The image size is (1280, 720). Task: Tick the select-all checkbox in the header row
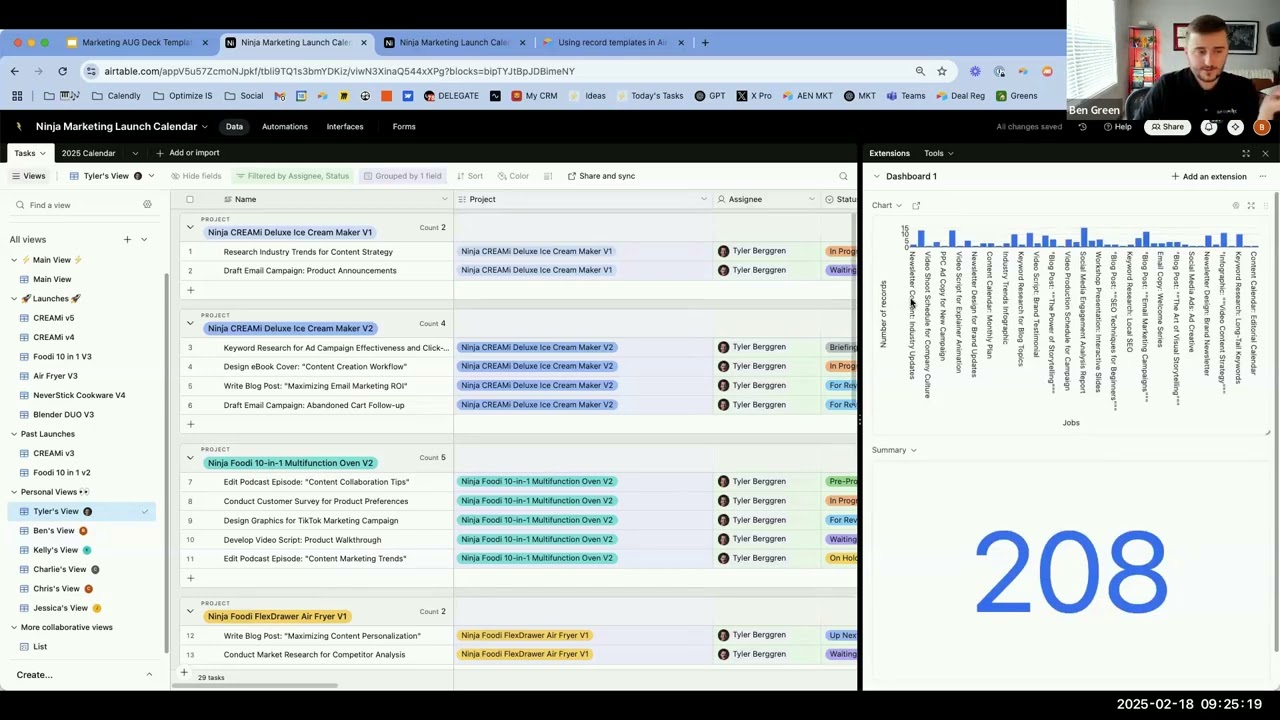tap(190, 199)
